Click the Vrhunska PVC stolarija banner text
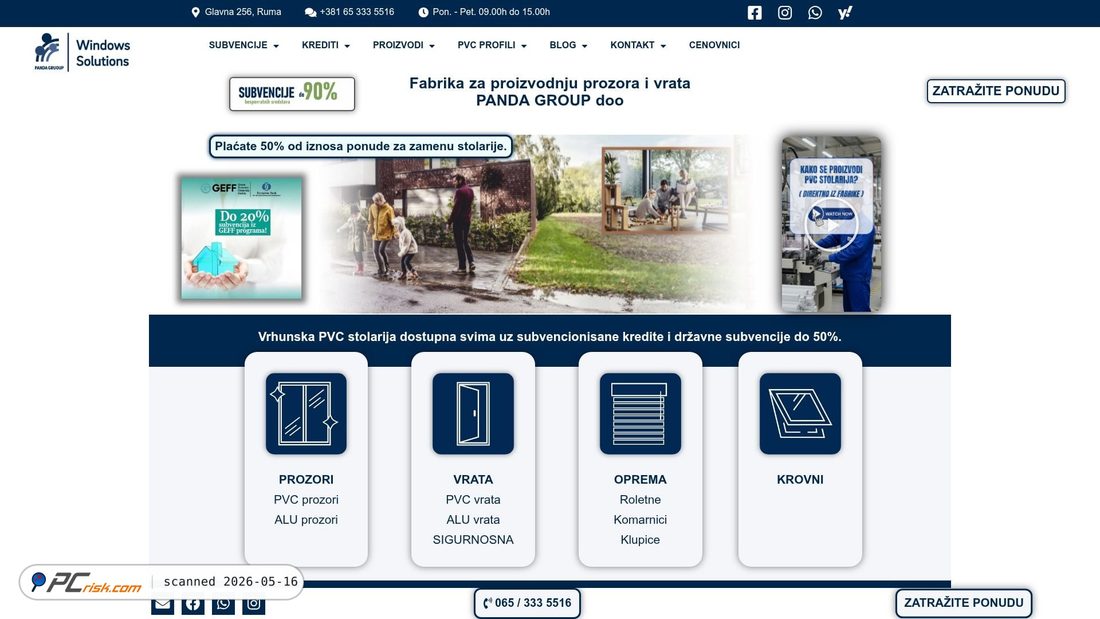The height and width of the screenshot is (619, 1100). 549,337
